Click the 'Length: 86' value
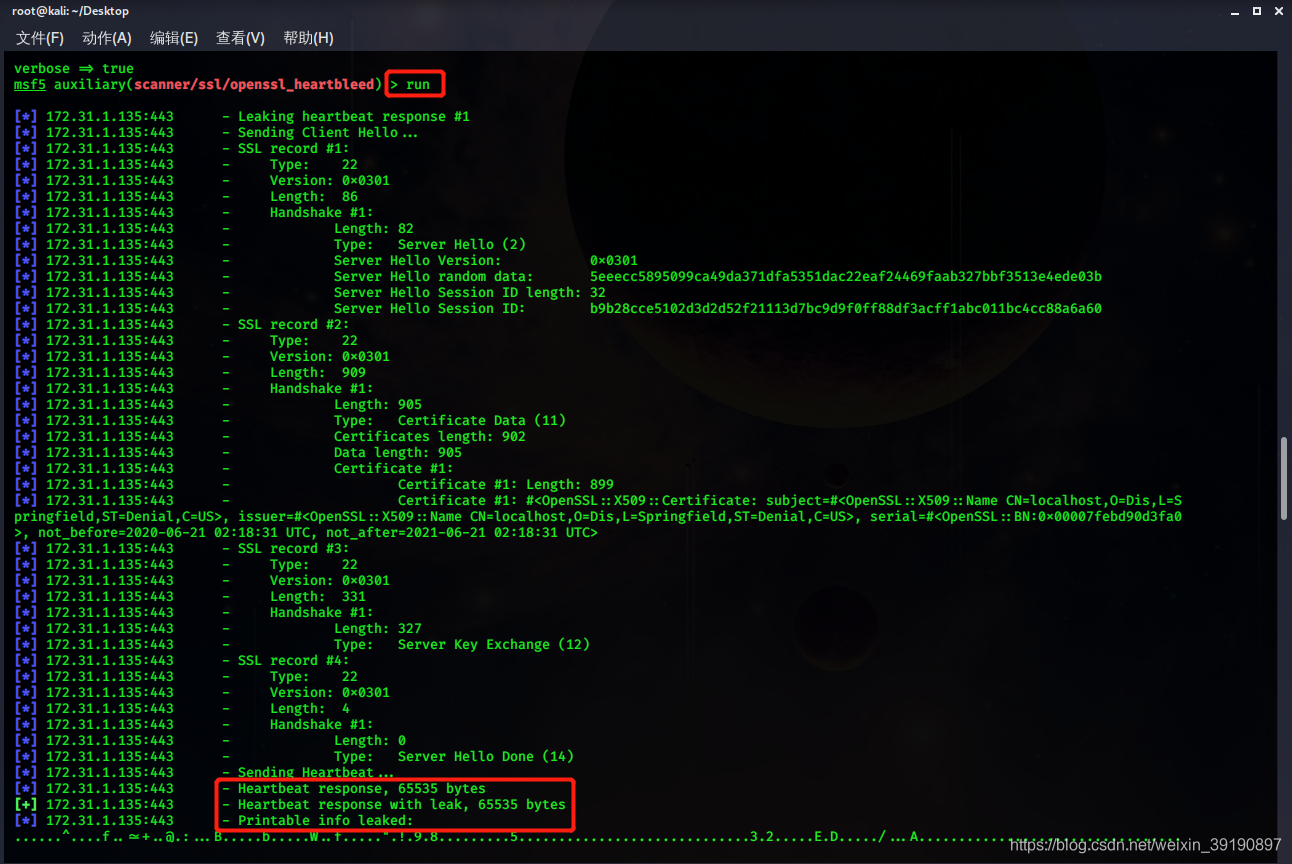 coord(314,197)
